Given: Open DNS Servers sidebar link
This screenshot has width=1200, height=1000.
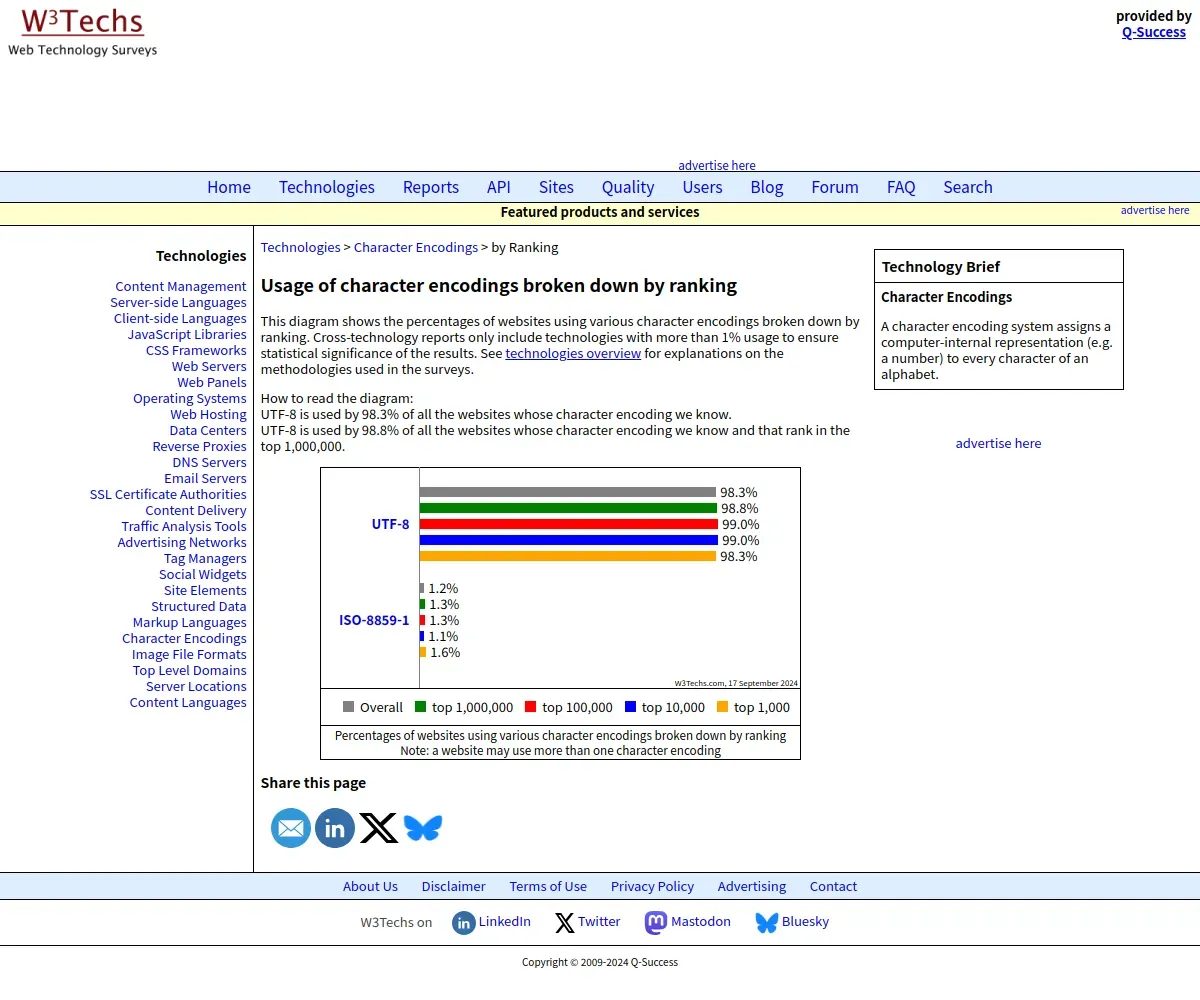Looking at the screenshot, I should (209, 462).
